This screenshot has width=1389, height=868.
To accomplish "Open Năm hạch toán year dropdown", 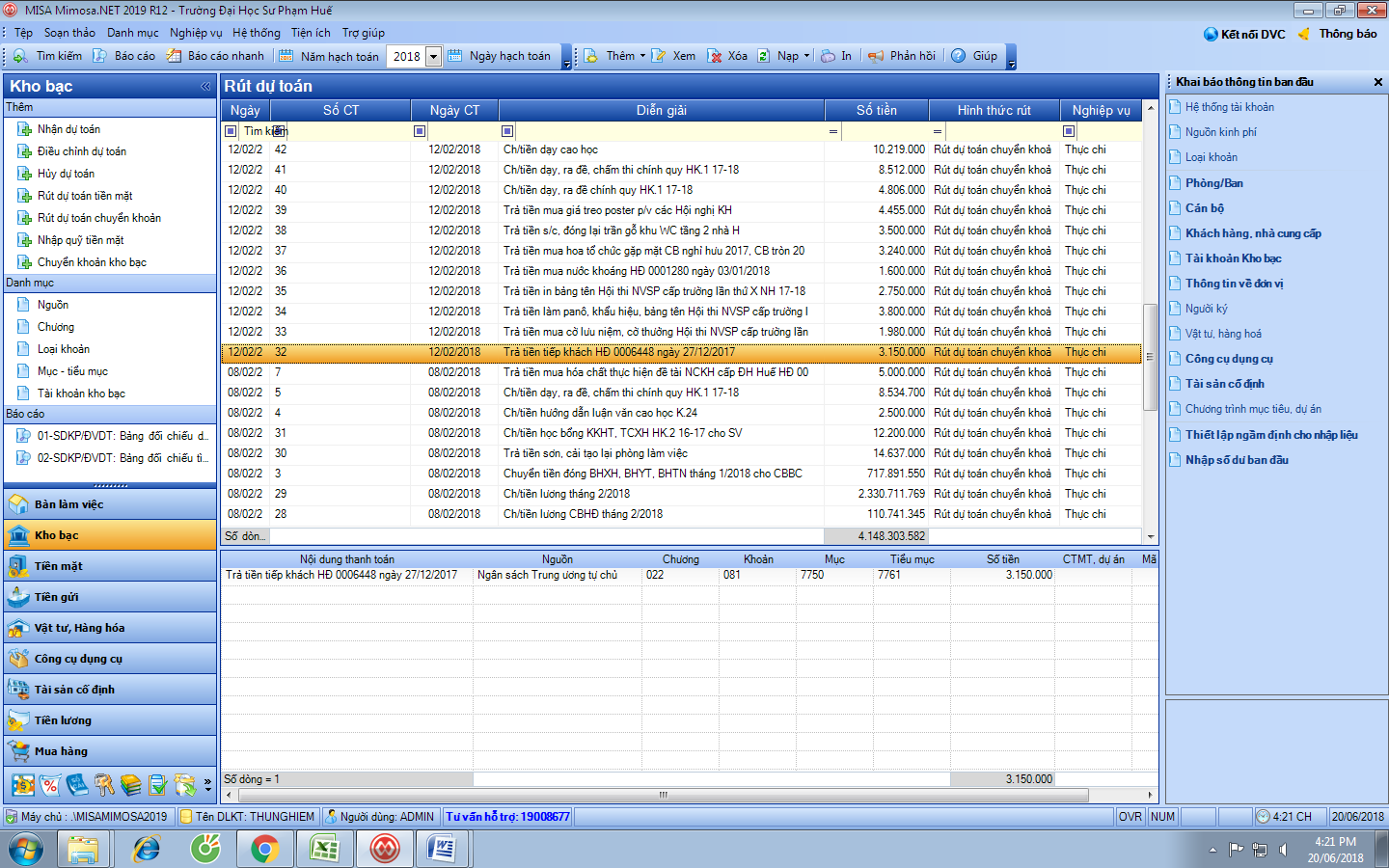I will click(x=433, y=56).
